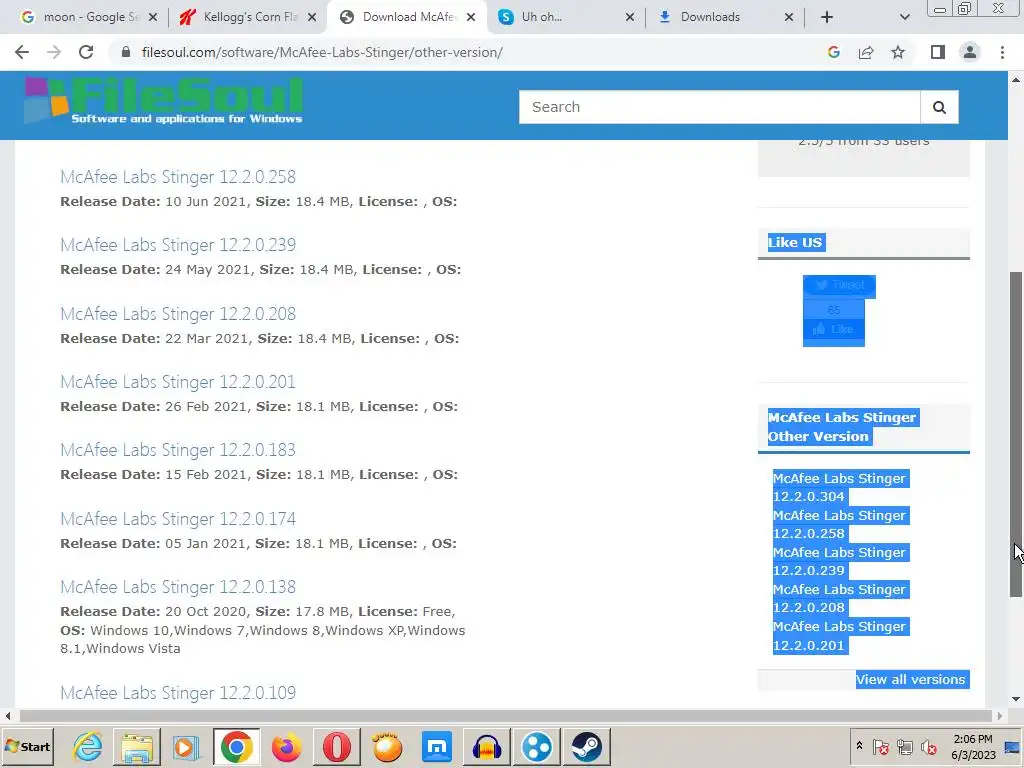Viewport: 1024px width, 768px height.
Task: Close the moon Google Search tab
Action: (x=153, y=17)
